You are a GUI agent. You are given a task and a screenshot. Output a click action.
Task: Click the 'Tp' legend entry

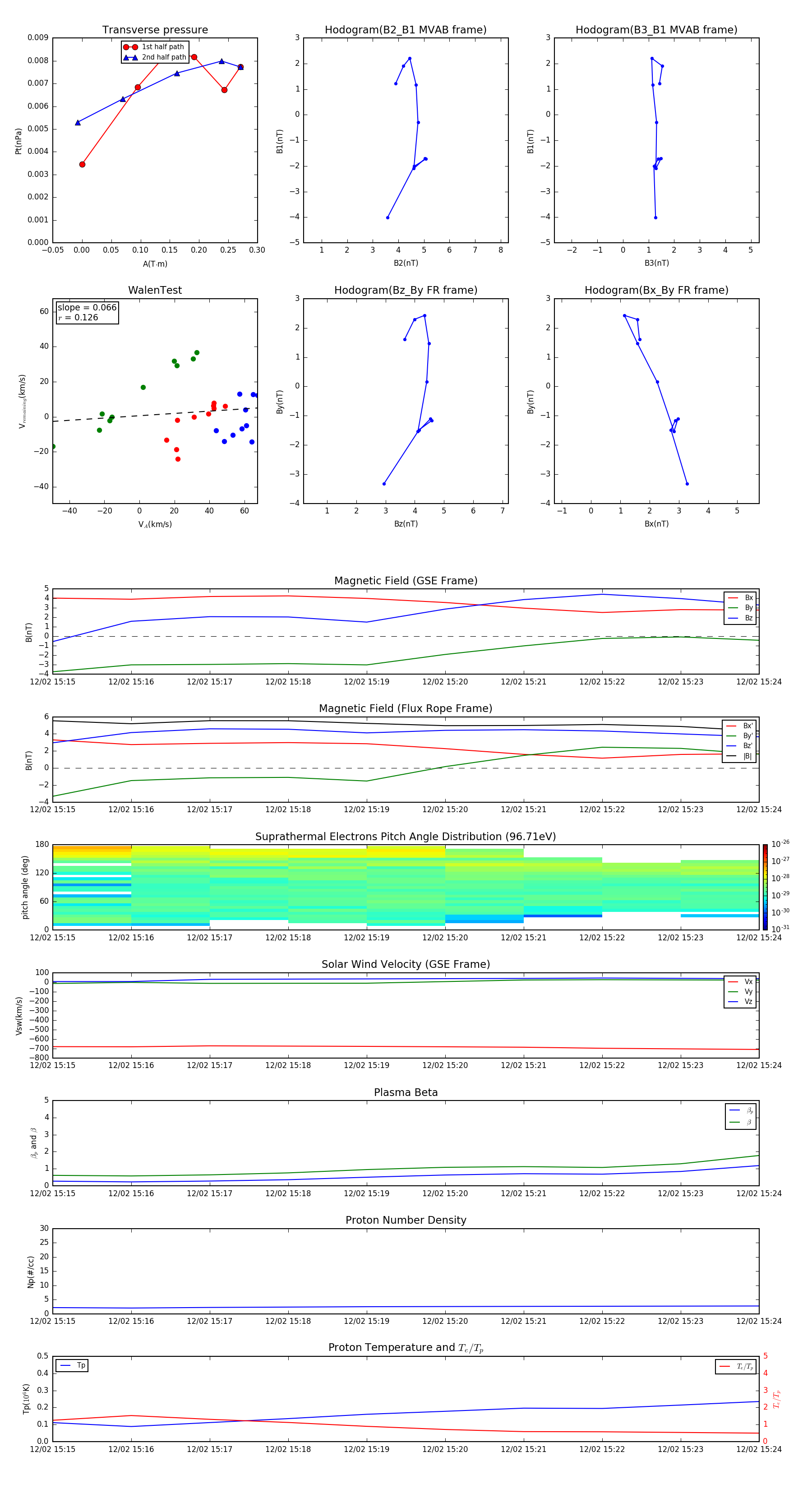coord(72,1365)
